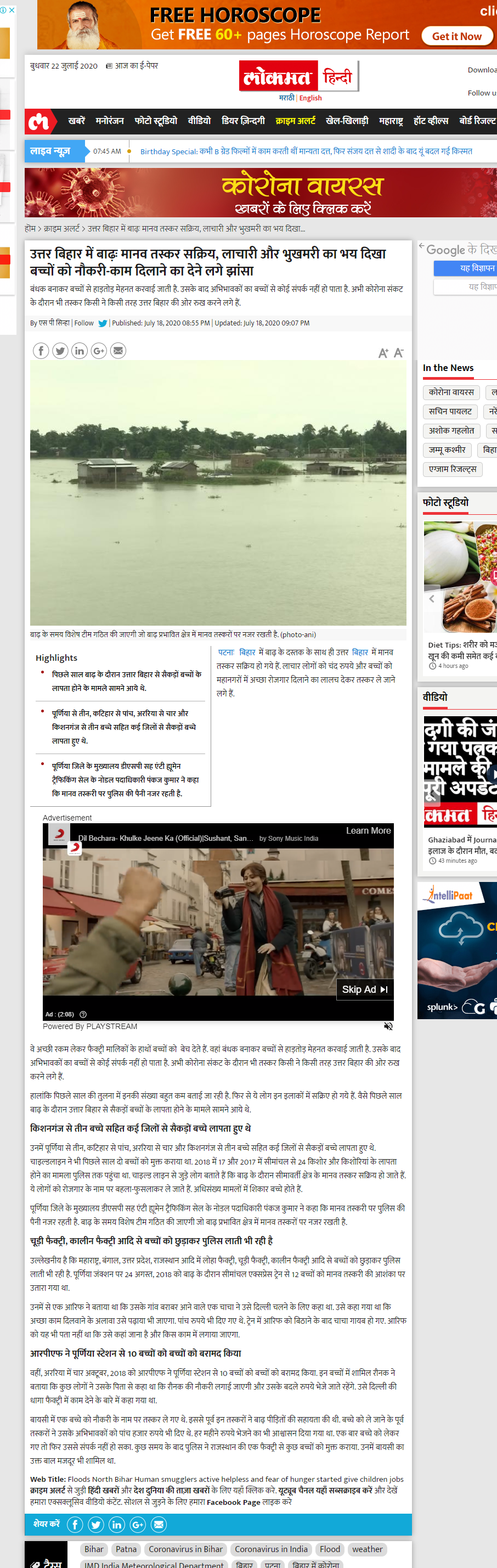
Task: Click the Lokmat Hindi logo
Action: tap(298, 76)
